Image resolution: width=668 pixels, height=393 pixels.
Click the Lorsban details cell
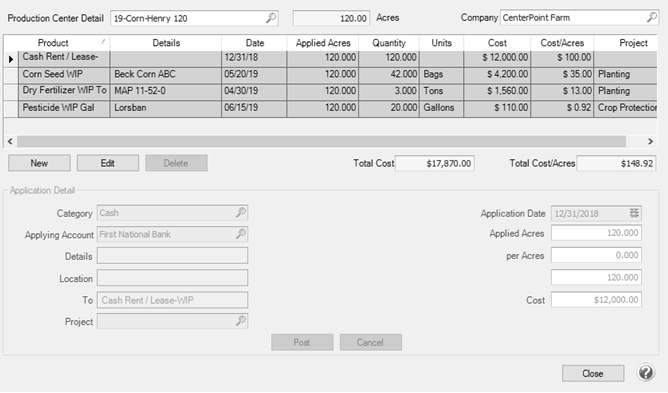pyautogui.click(x=166, y=108)
